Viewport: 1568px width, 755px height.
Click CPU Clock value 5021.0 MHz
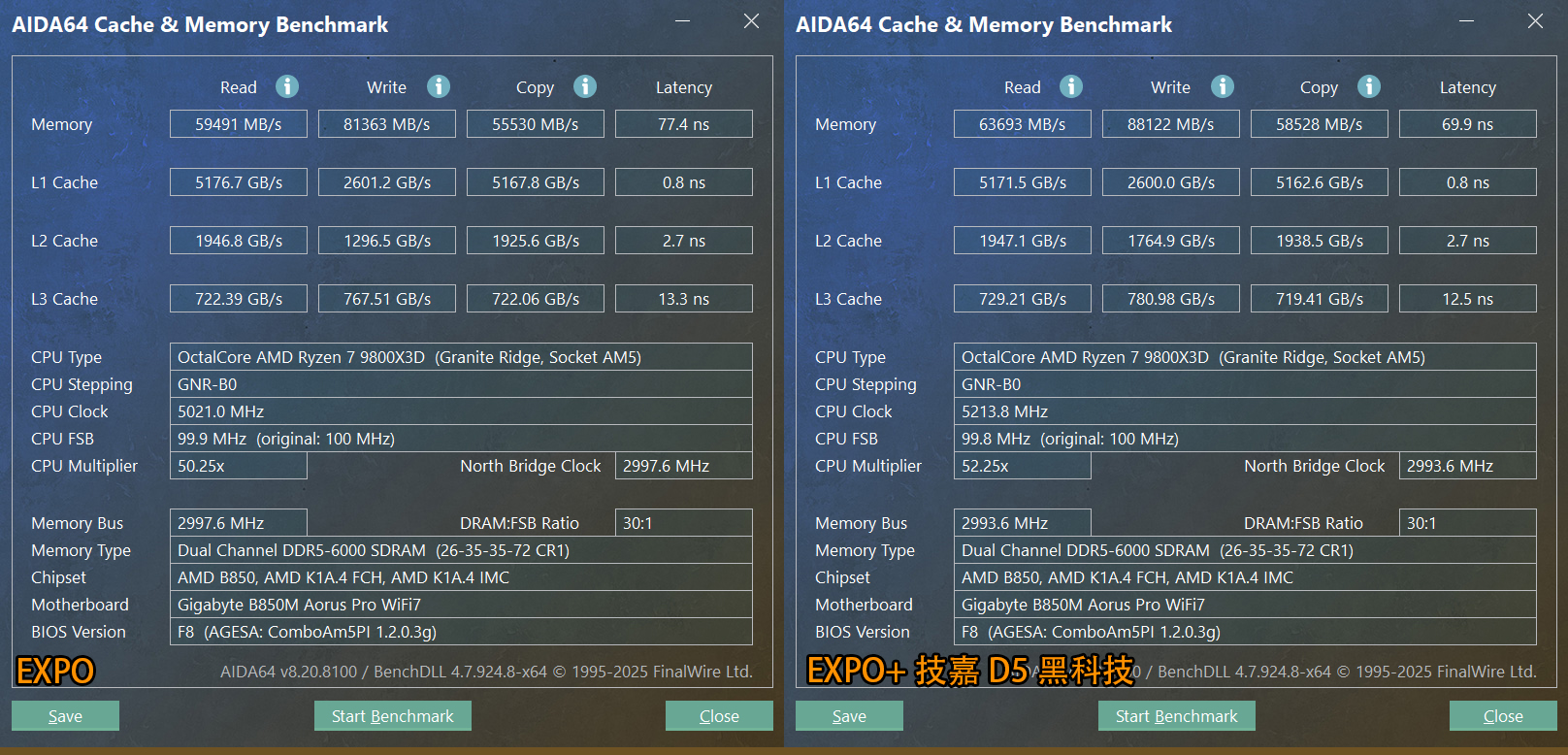pos(461,411)
